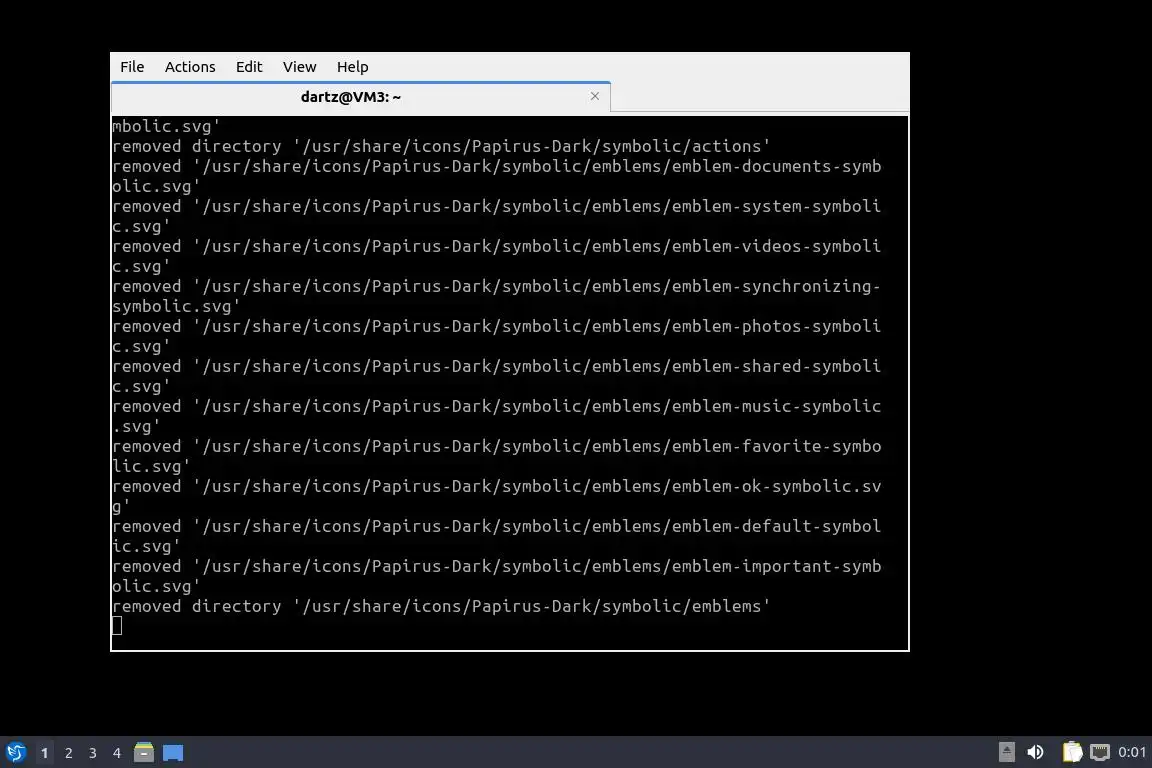Switch to virtual desktop 3
This screenshot has width=1152, height=768.
click(93, 753)
